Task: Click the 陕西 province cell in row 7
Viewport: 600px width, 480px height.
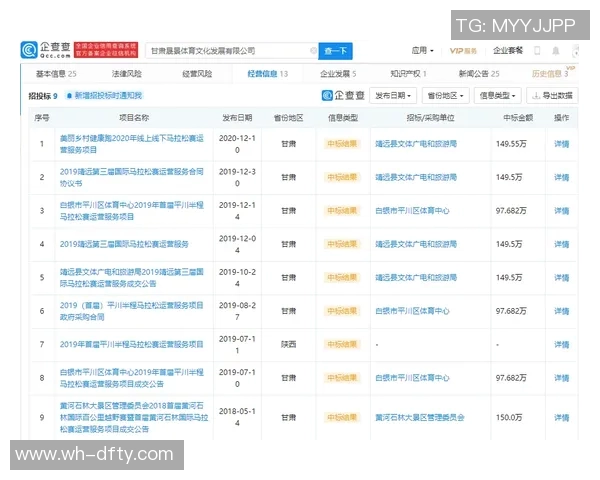Action: 289,344
